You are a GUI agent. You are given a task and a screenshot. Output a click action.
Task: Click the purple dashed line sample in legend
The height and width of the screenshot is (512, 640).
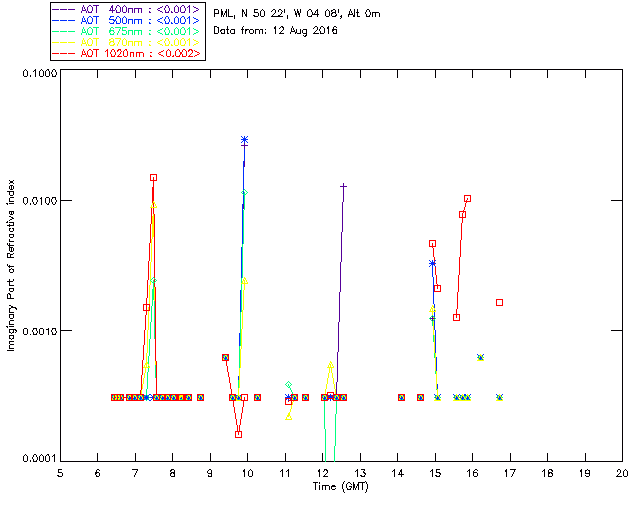(64, 9)
